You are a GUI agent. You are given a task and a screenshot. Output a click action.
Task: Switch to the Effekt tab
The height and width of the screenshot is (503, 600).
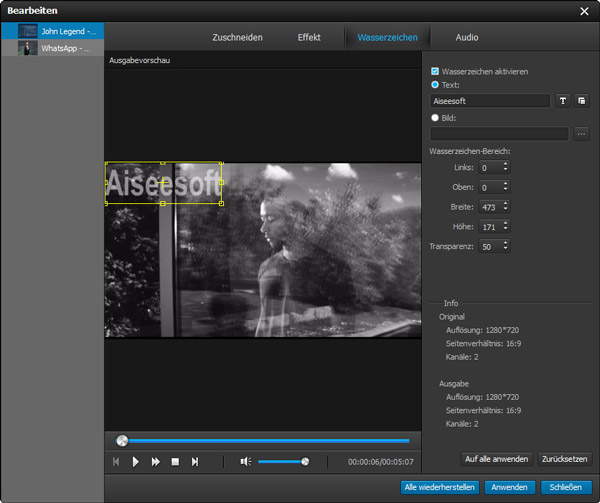tap(309, 37)
